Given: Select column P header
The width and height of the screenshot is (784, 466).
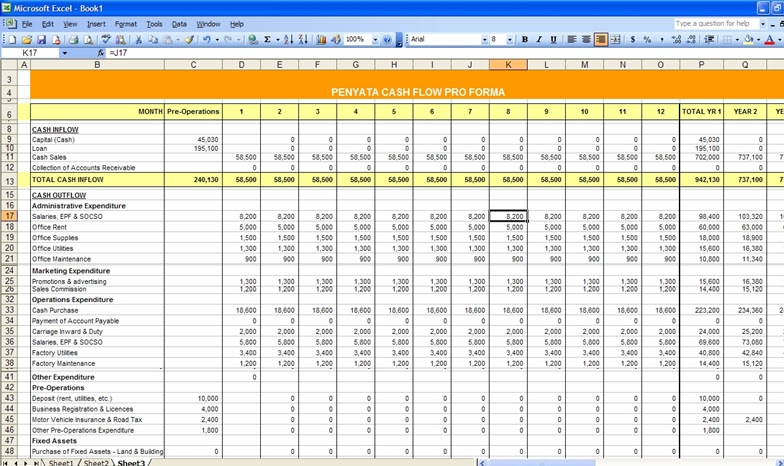Looking at the screenshot, I should pos(701,64).
